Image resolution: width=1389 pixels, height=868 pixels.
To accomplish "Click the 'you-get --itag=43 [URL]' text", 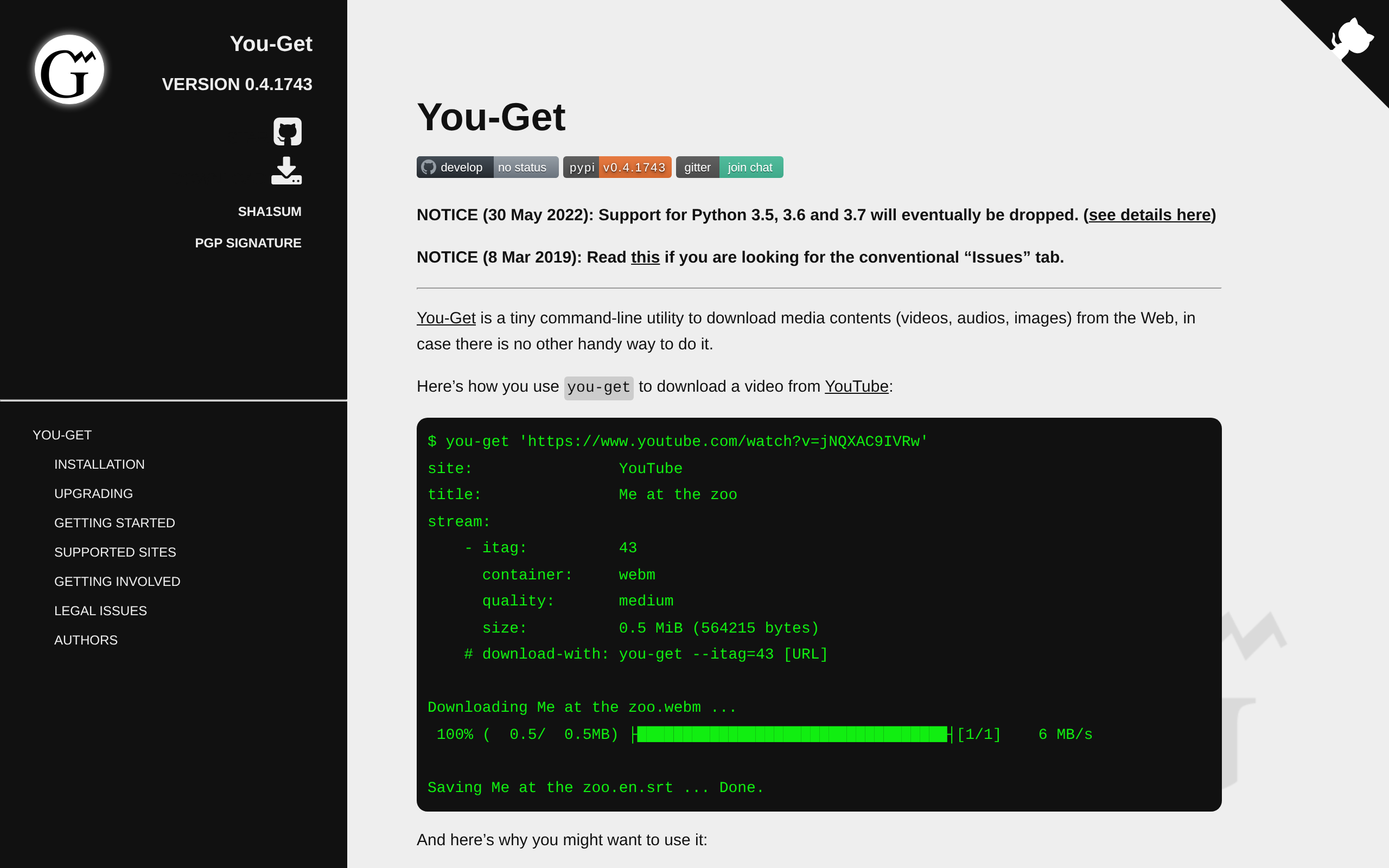I will (x=723, y=654).
